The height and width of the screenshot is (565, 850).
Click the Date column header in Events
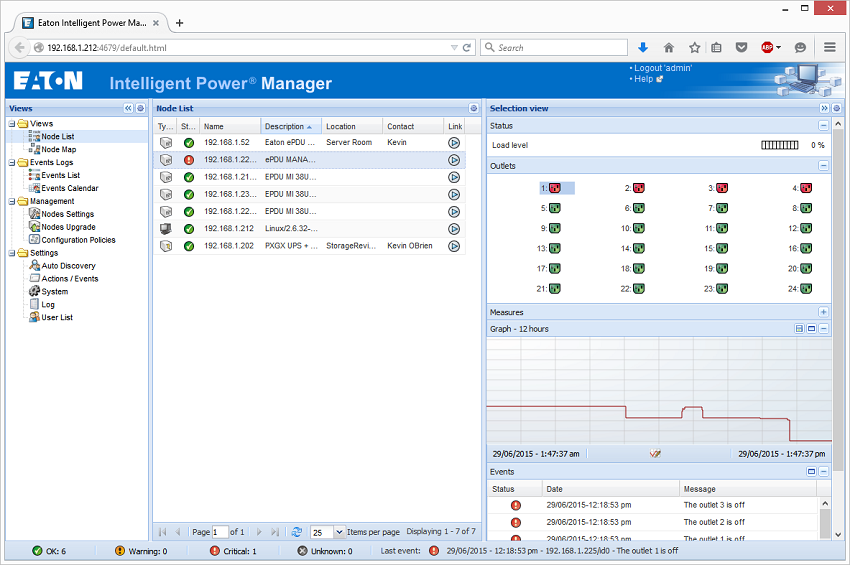coord(610,489)
